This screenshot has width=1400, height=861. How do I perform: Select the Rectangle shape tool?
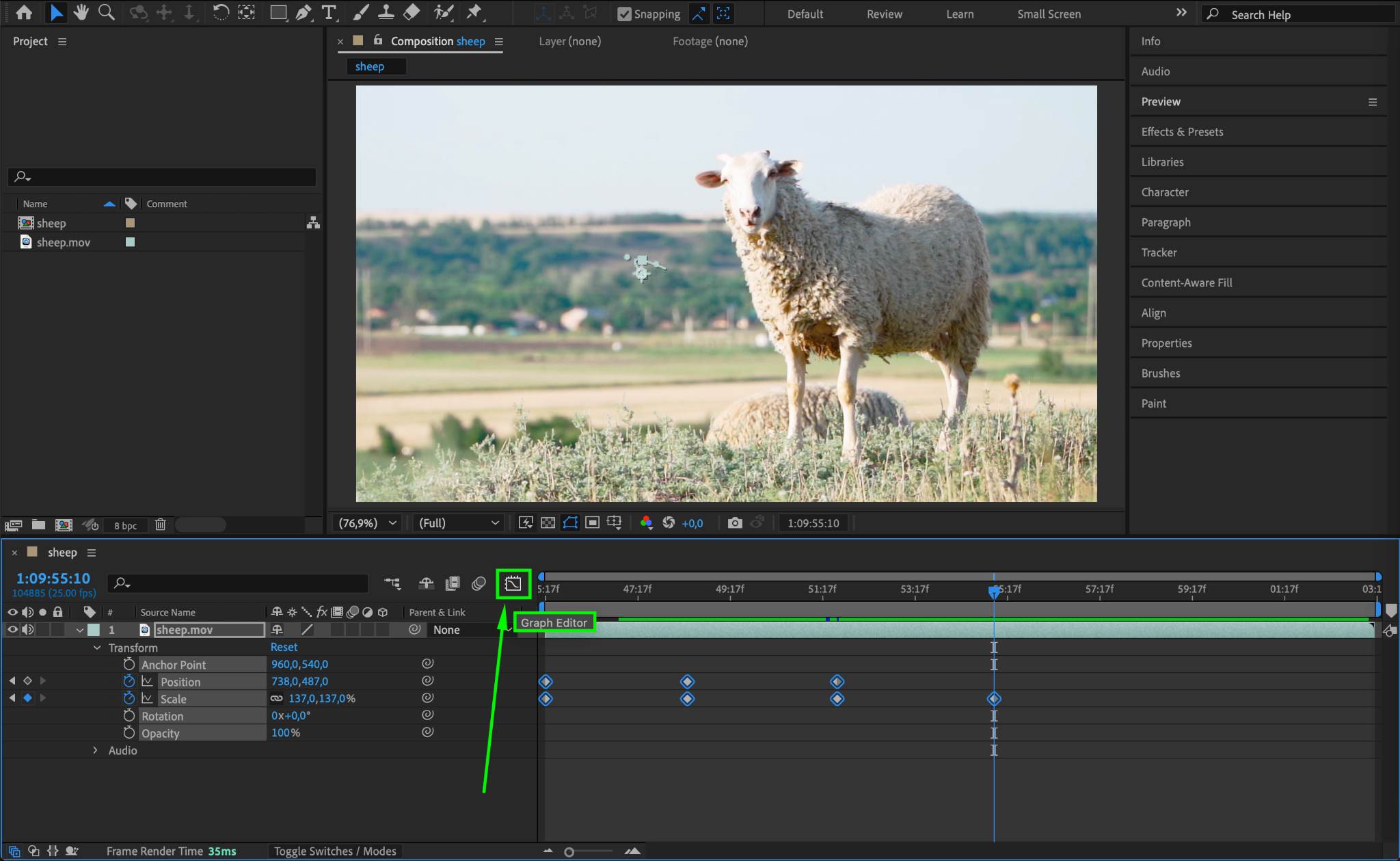tap(278, 12)
